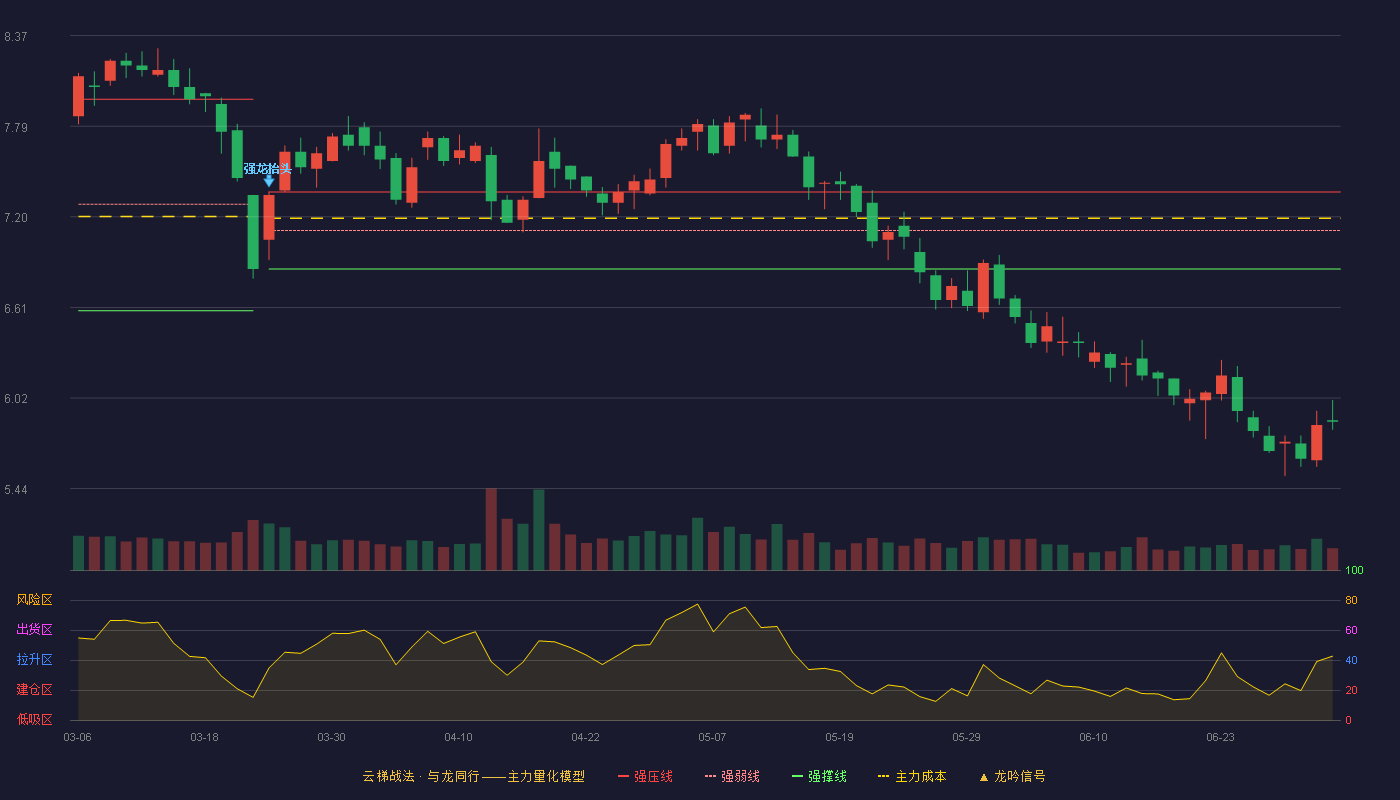Click the blue 40 indicator scale value

1351,661
